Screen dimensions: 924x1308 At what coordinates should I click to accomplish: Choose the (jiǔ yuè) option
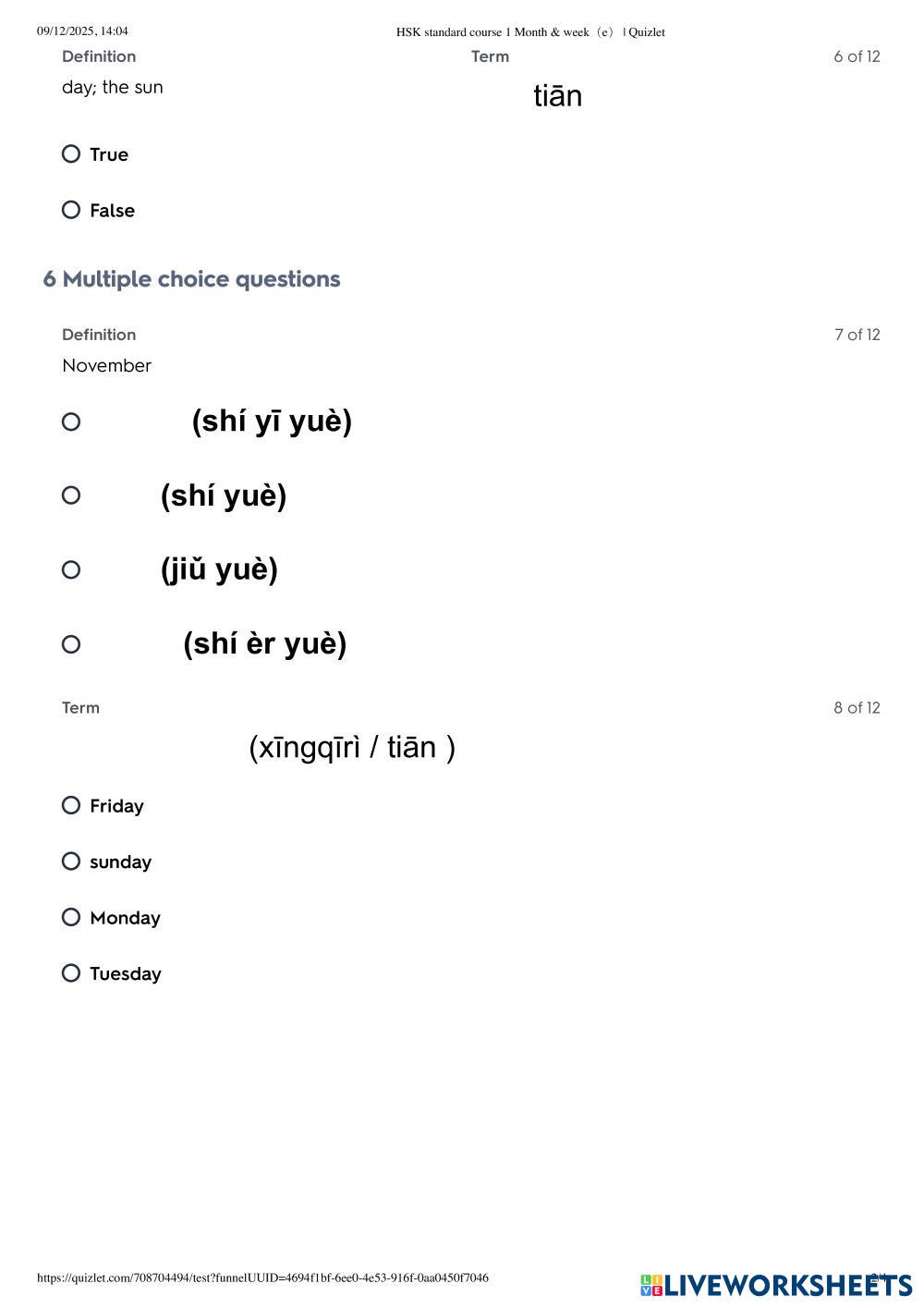click(x=71, y=569)
